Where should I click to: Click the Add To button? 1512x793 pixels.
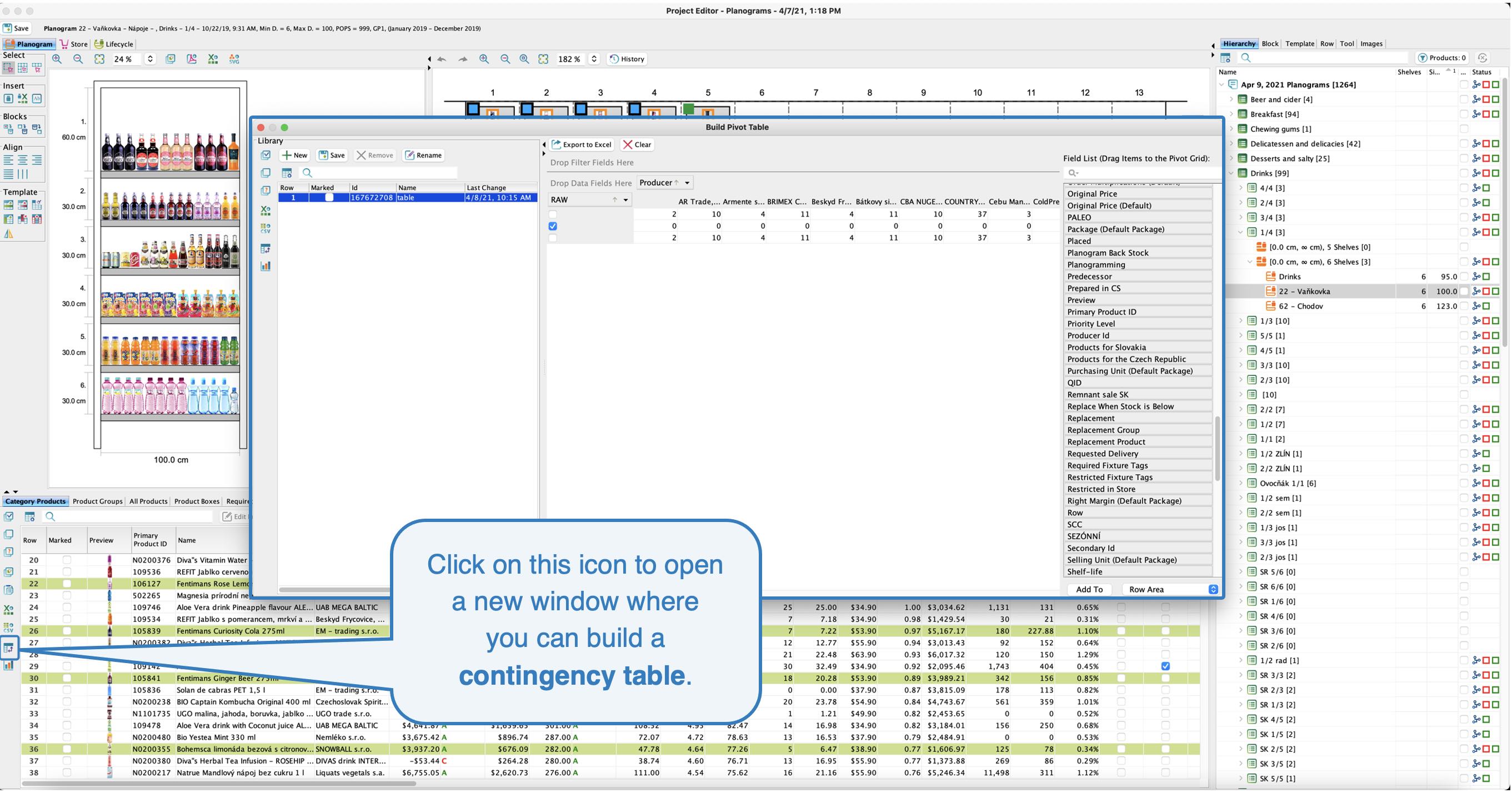(x=1089, y=589)
